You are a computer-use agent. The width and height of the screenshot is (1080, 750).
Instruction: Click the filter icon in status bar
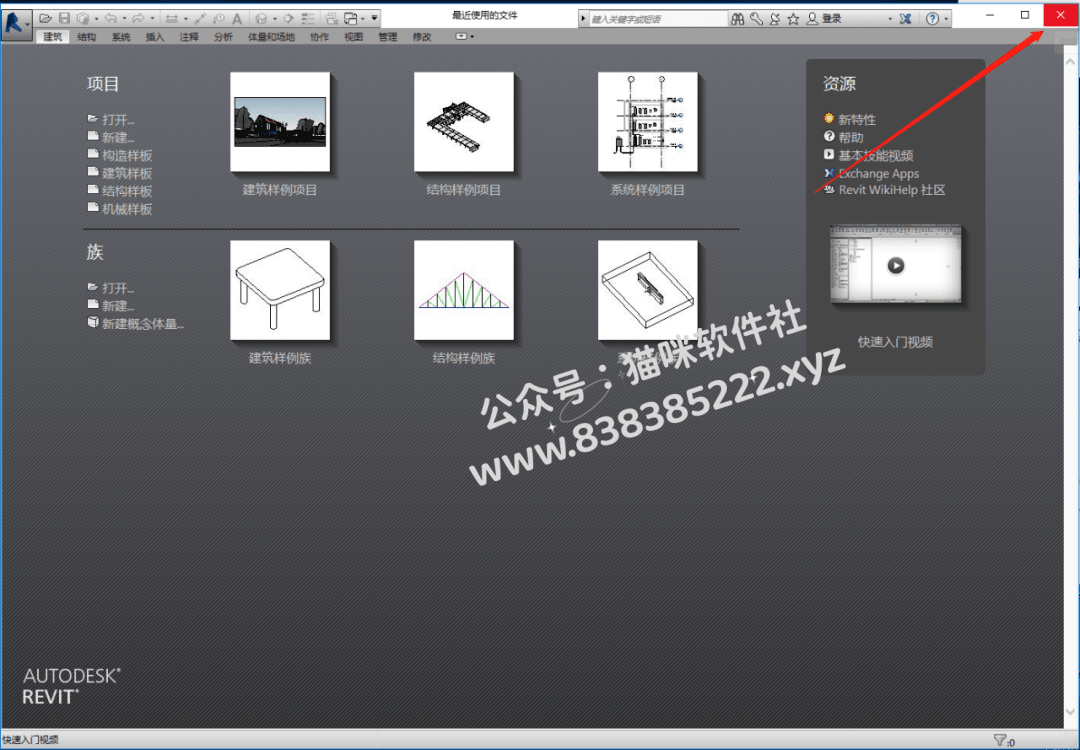pyautogui.click(x=1000, y=740)
